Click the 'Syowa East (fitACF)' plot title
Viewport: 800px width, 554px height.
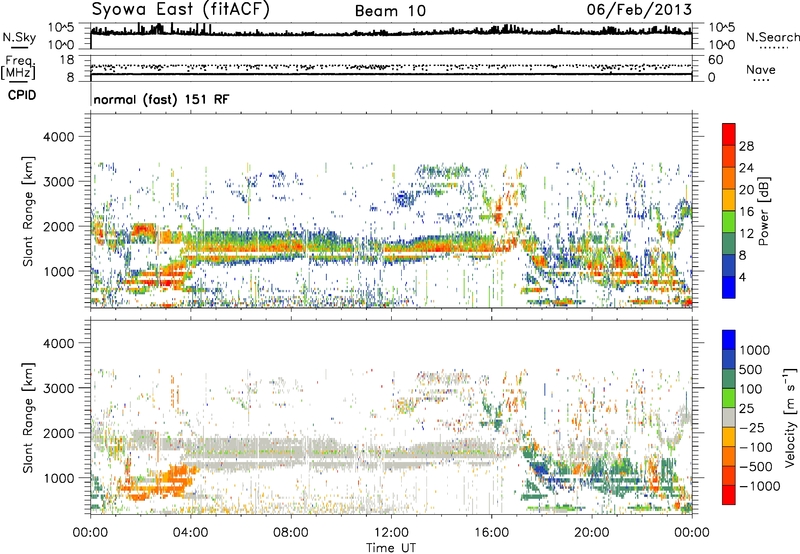[x=180, y=9]
